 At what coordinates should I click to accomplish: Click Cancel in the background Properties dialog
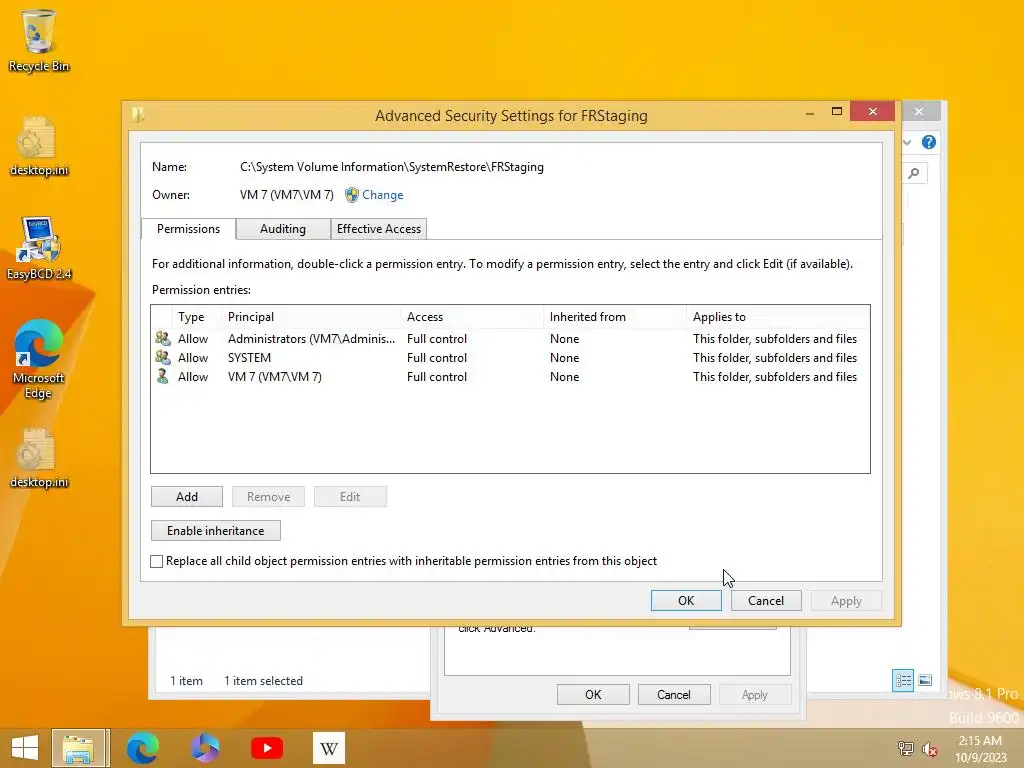(674, 695)
